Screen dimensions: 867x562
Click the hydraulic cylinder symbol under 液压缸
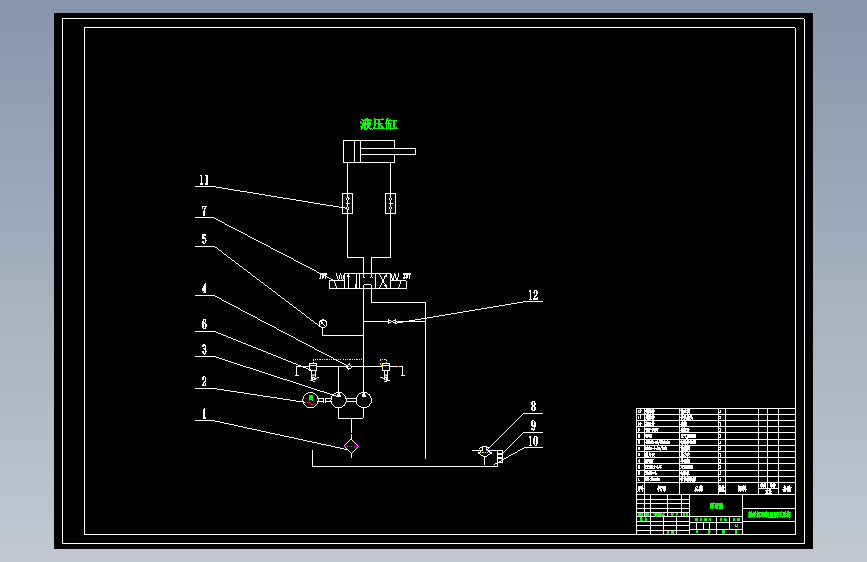point(379,152)
